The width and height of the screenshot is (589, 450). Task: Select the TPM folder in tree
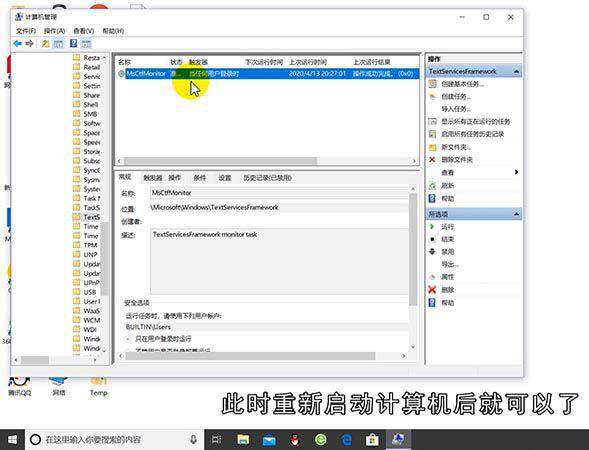pyautogui.click(x=85, y=245)
